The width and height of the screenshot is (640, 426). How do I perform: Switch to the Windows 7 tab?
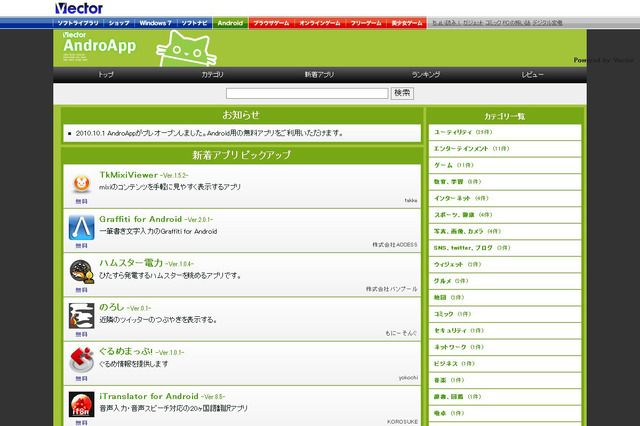(156, 23)
